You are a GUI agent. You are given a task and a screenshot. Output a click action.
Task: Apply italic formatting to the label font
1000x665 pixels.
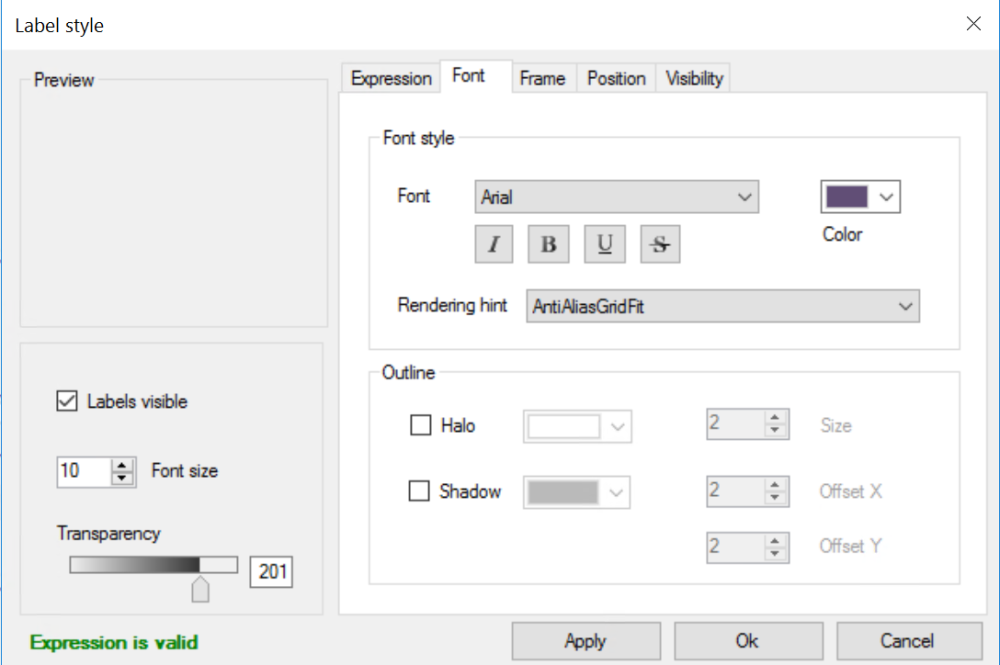point(493,243)
